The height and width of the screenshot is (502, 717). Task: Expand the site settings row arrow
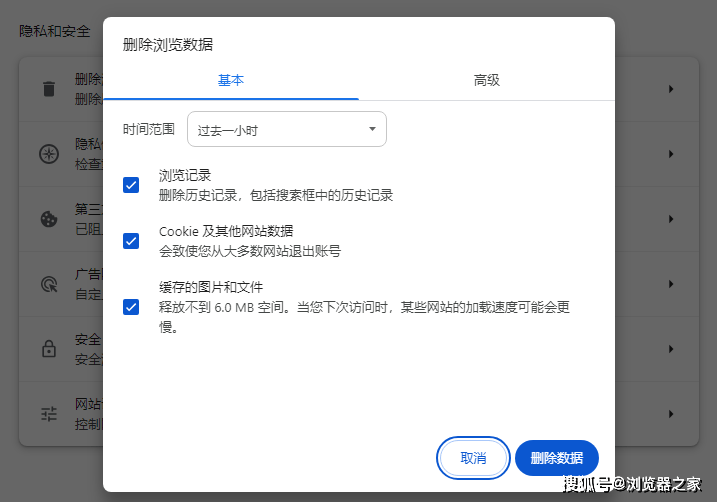pos(671,414)
